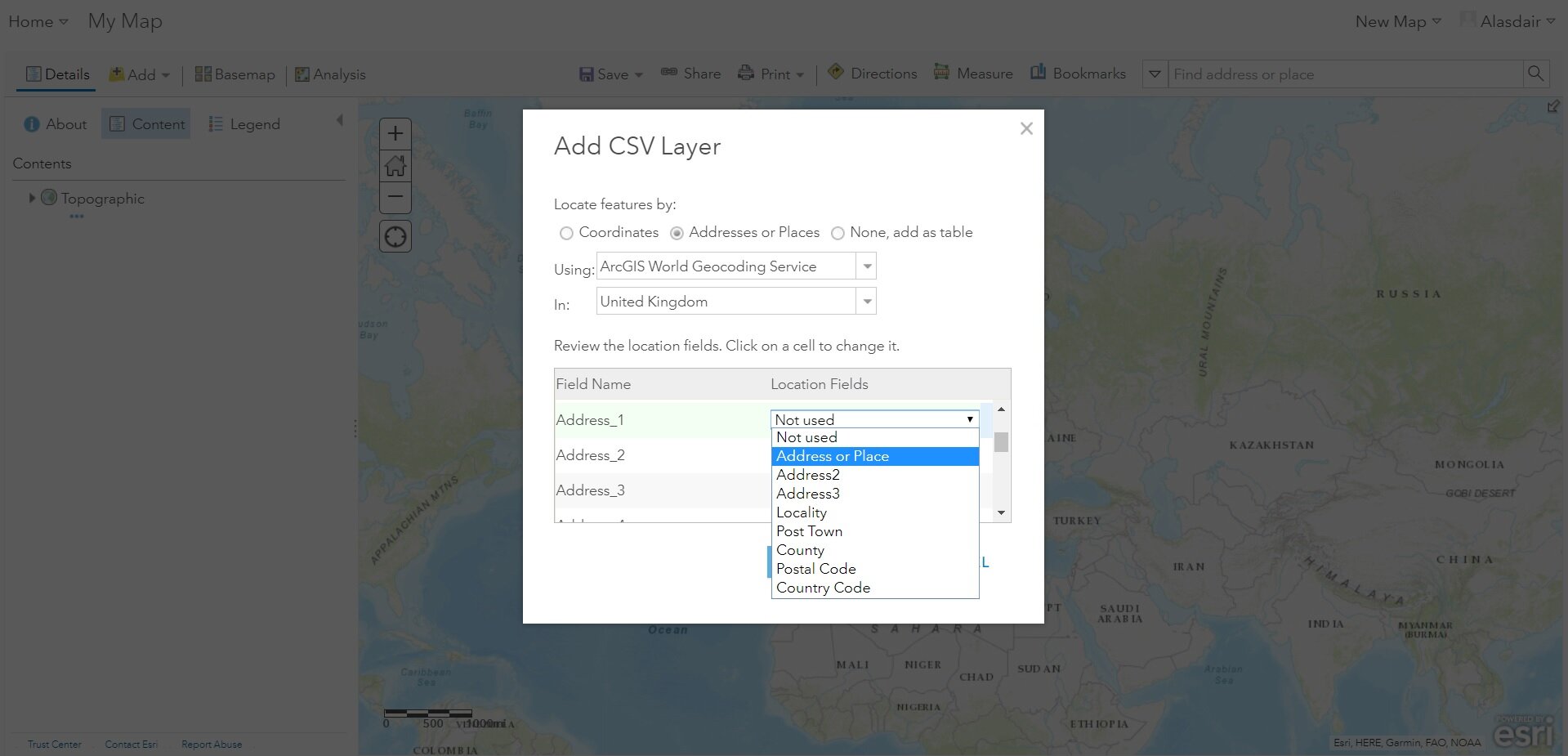Click the Address_1 location field select
The image size is (1568, 756).
[x=874, y=419]
